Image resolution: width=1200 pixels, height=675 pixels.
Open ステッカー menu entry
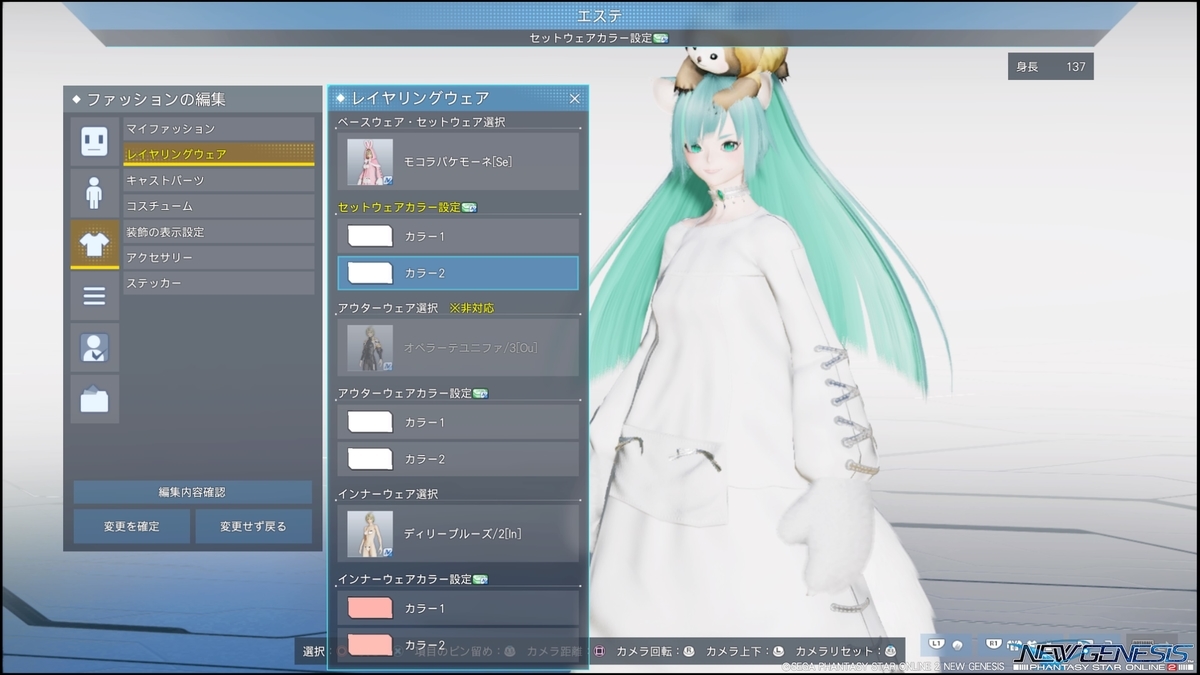pos(219,284)
